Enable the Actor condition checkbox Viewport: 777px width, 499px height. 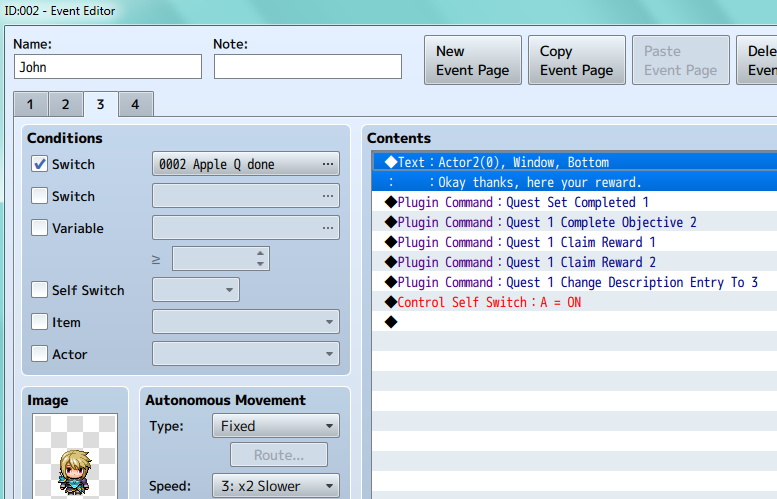pos(39,354)
